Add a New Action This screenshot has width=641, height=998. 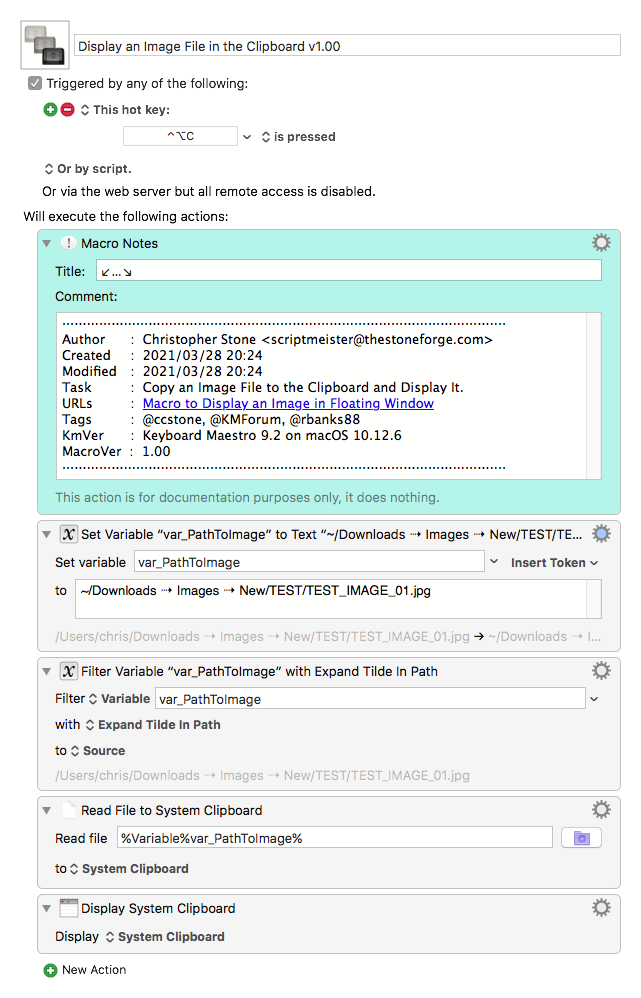coord(85,970)
